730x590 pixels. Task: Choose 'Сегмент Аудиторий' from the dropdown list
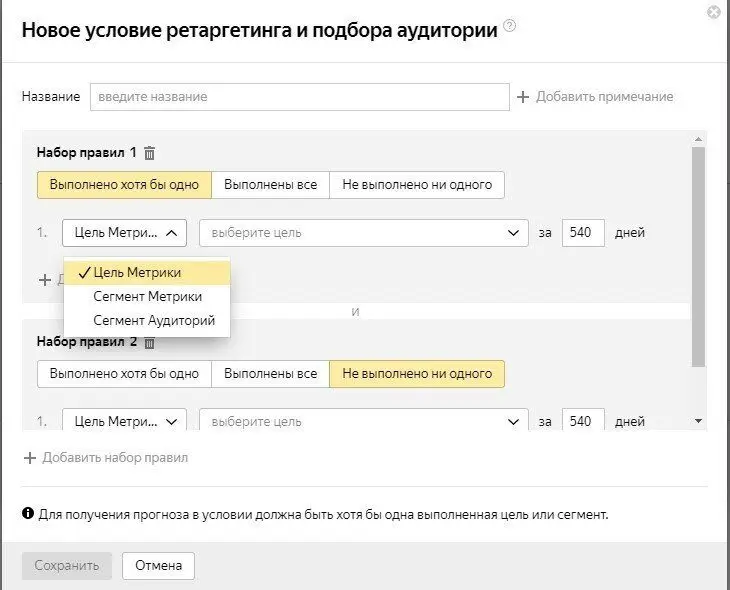tap(147, 320)
